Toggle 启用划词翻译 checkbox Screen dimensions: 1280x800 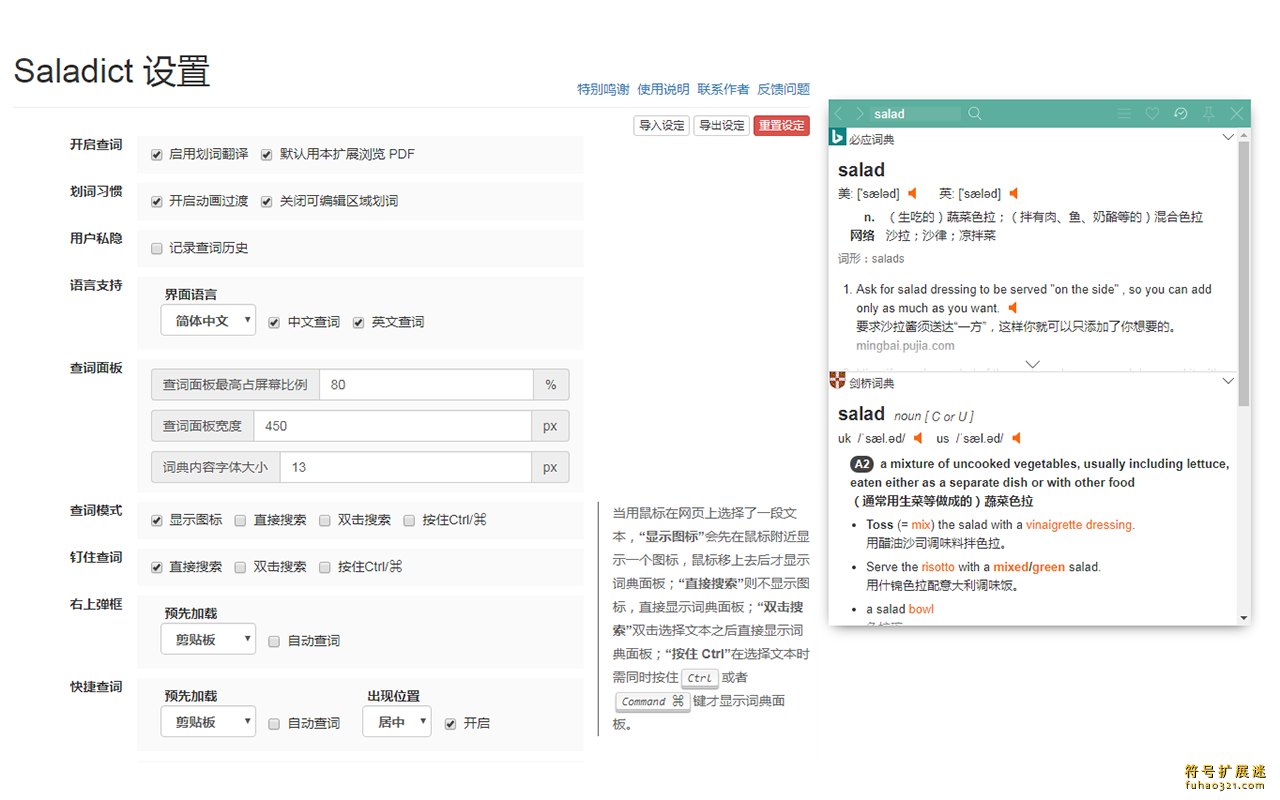coord(157,155)
